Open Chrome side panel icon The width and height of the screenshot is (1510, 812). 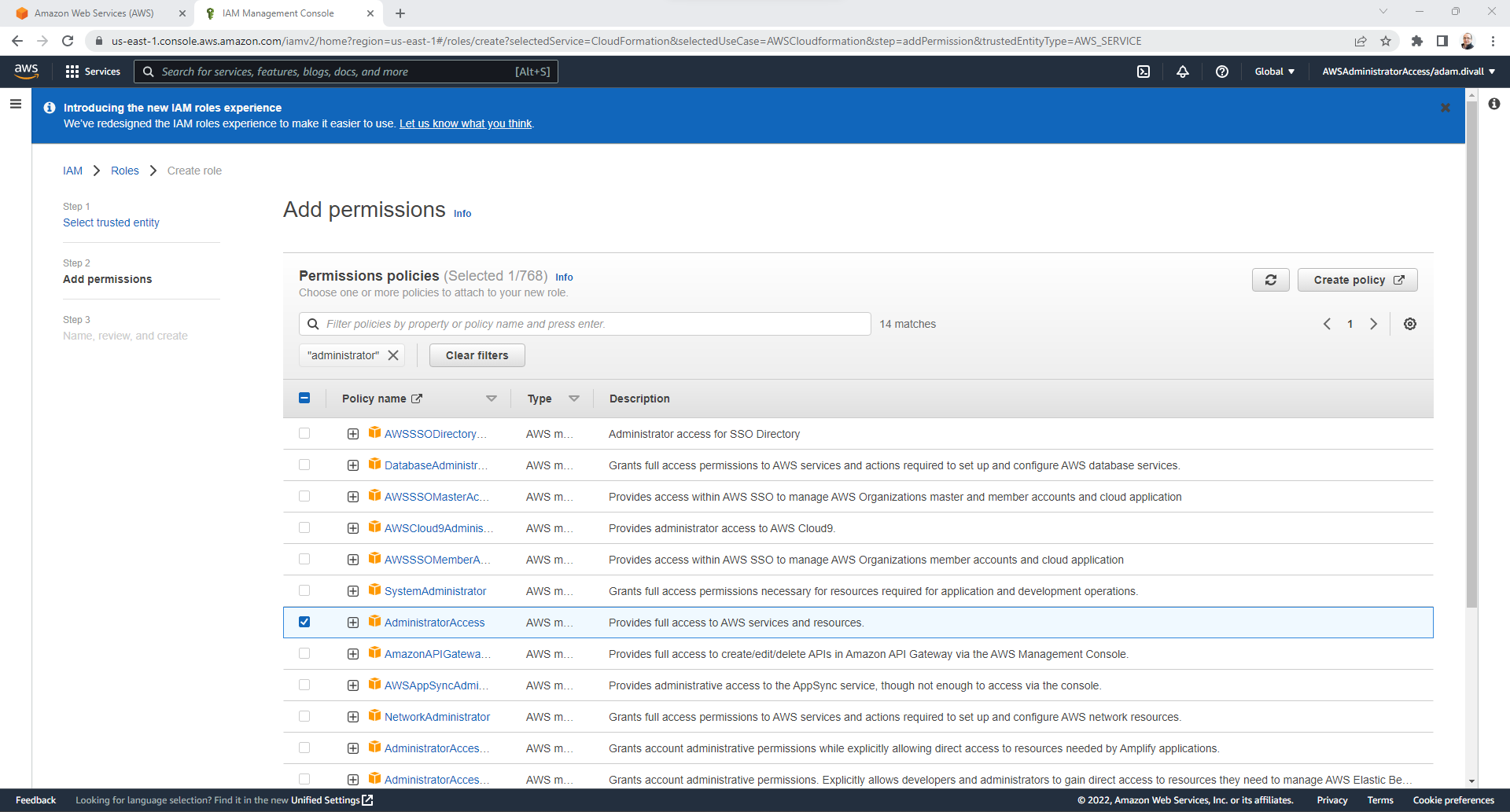click(1442, 41)
